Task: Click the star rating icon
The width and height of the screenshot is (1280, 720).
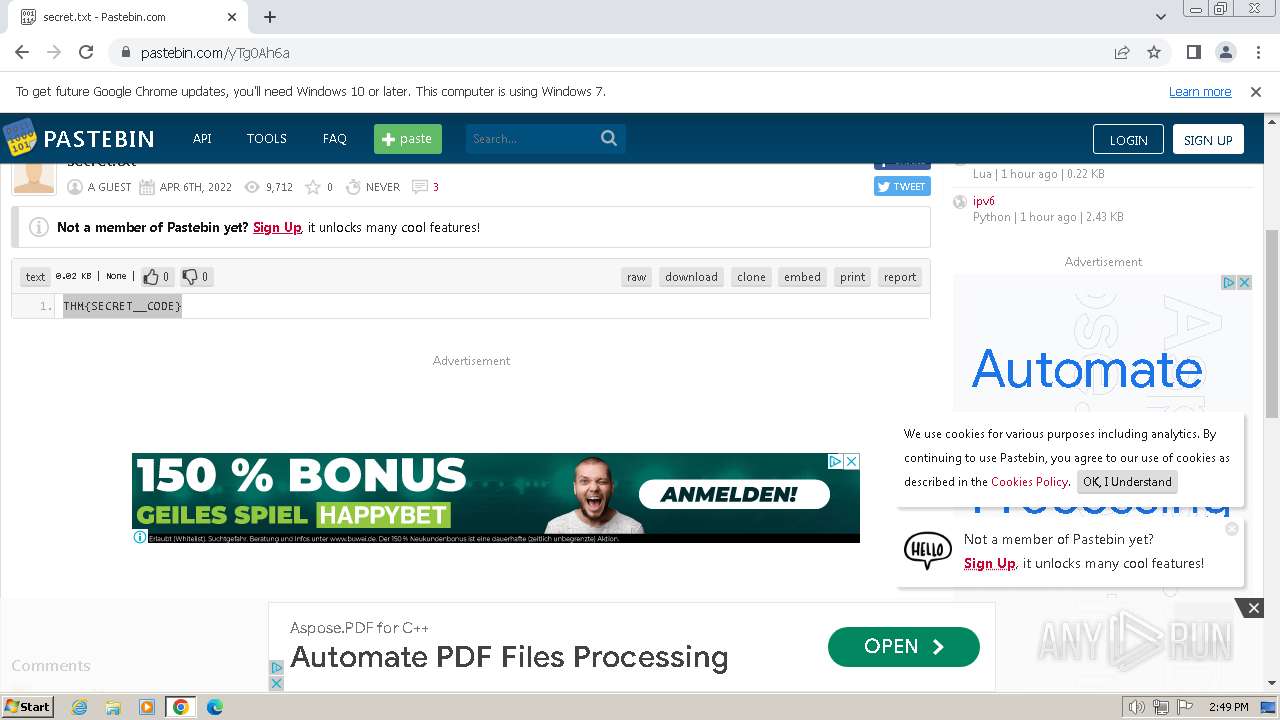Action: (313, 187)
